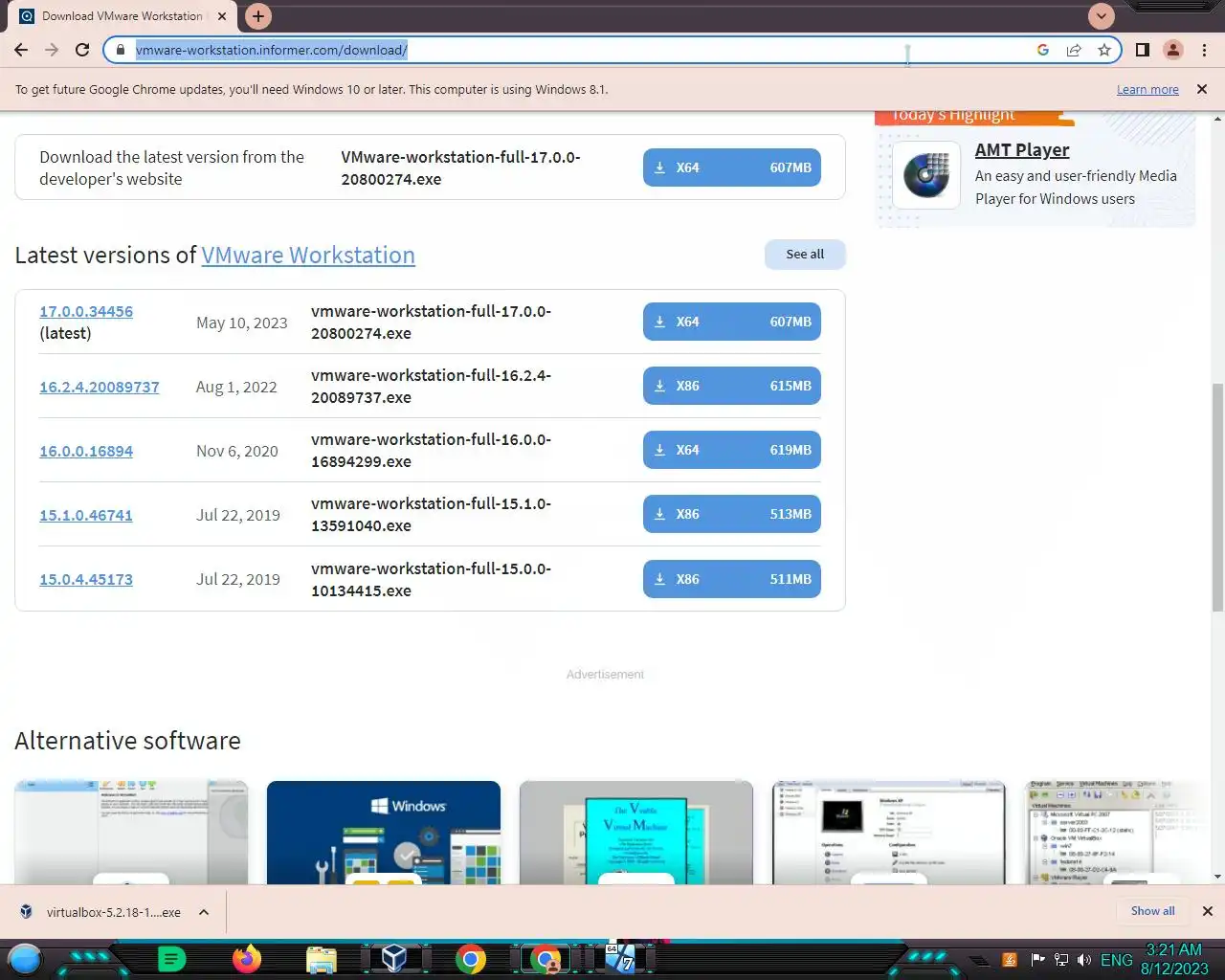The width and height of the screenshot is (1225, 980).
Task: Share this page icon
Action: coord(1074,50)
